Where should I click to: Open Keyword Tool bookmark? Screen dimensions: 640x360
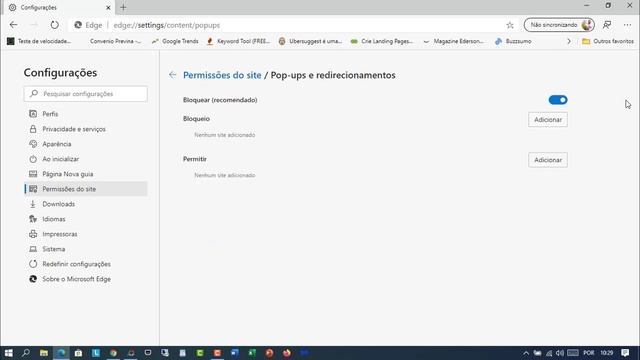coord(239,41)
